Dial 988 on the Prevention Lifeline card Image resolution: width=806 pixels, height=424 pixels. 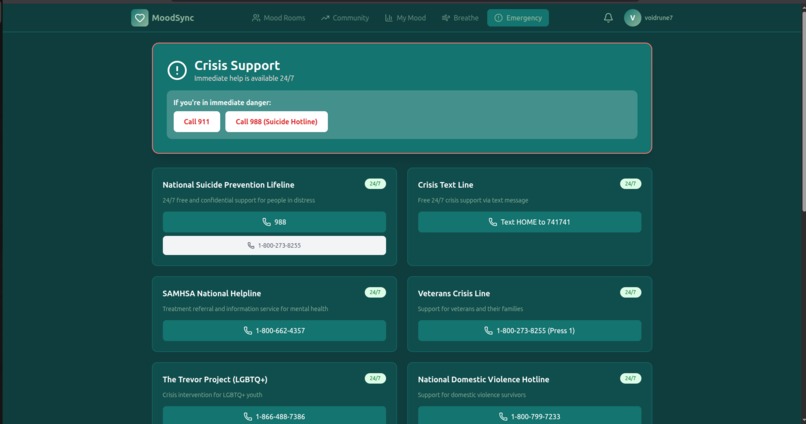(x=274, y=222)
